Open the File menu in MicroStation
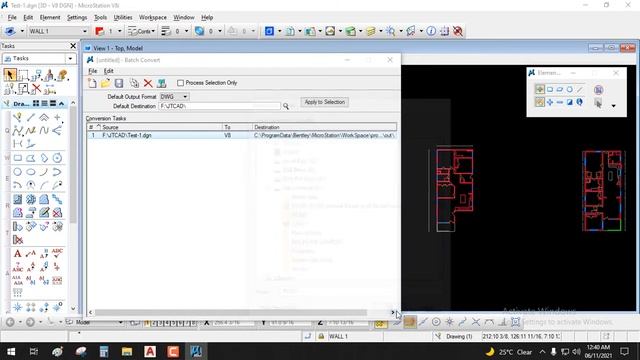 [12, 18]
